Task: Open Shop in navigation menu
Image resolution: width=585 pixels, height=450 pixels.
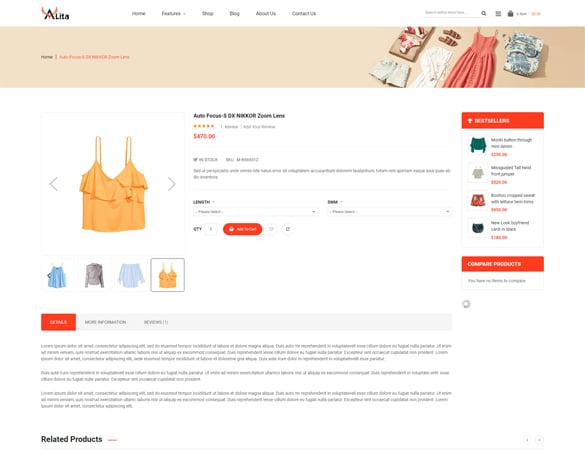Action: point(207,13)
